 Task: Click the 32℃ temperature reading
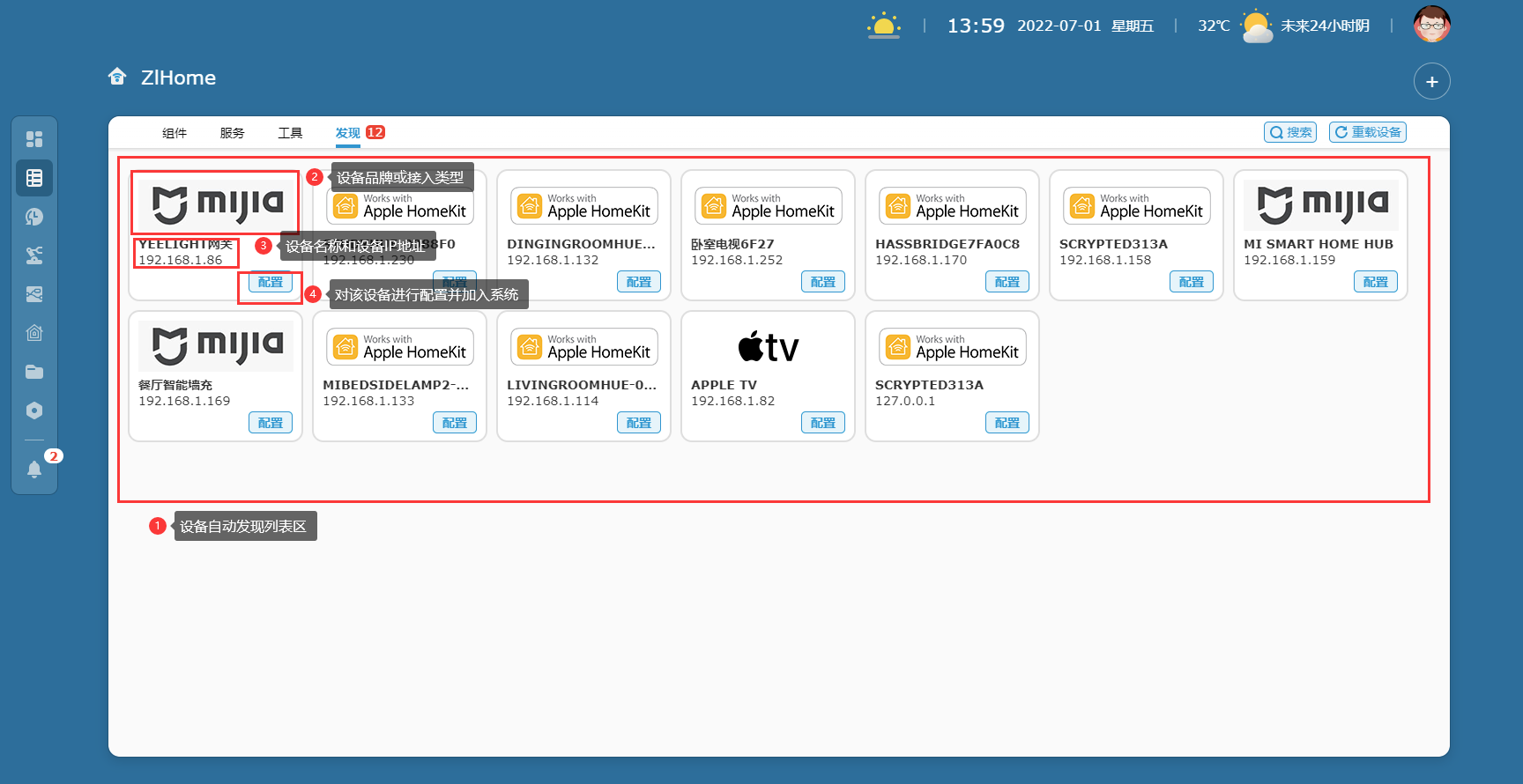point(1214,26)
